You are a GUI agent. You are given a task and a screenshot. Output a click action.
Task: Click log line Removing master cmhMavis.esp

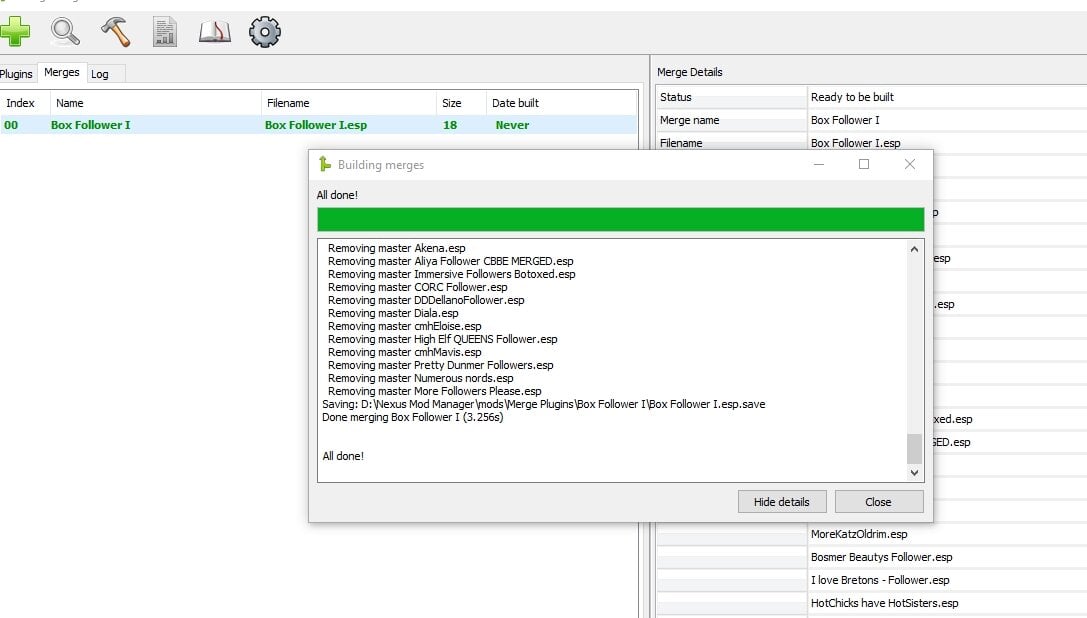pos(404,352)
